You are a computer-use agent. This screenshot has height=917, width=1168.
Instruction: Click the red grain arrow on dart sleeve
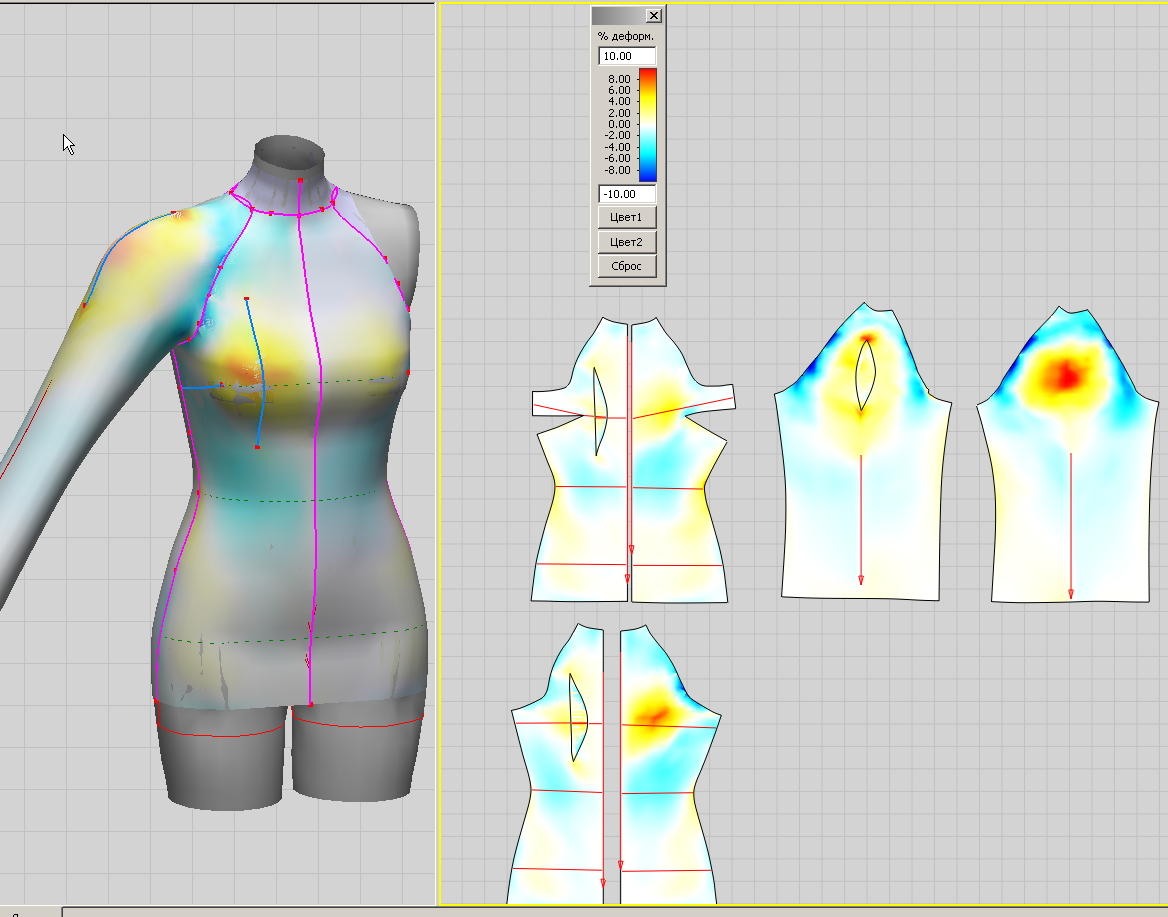point(861,518)
